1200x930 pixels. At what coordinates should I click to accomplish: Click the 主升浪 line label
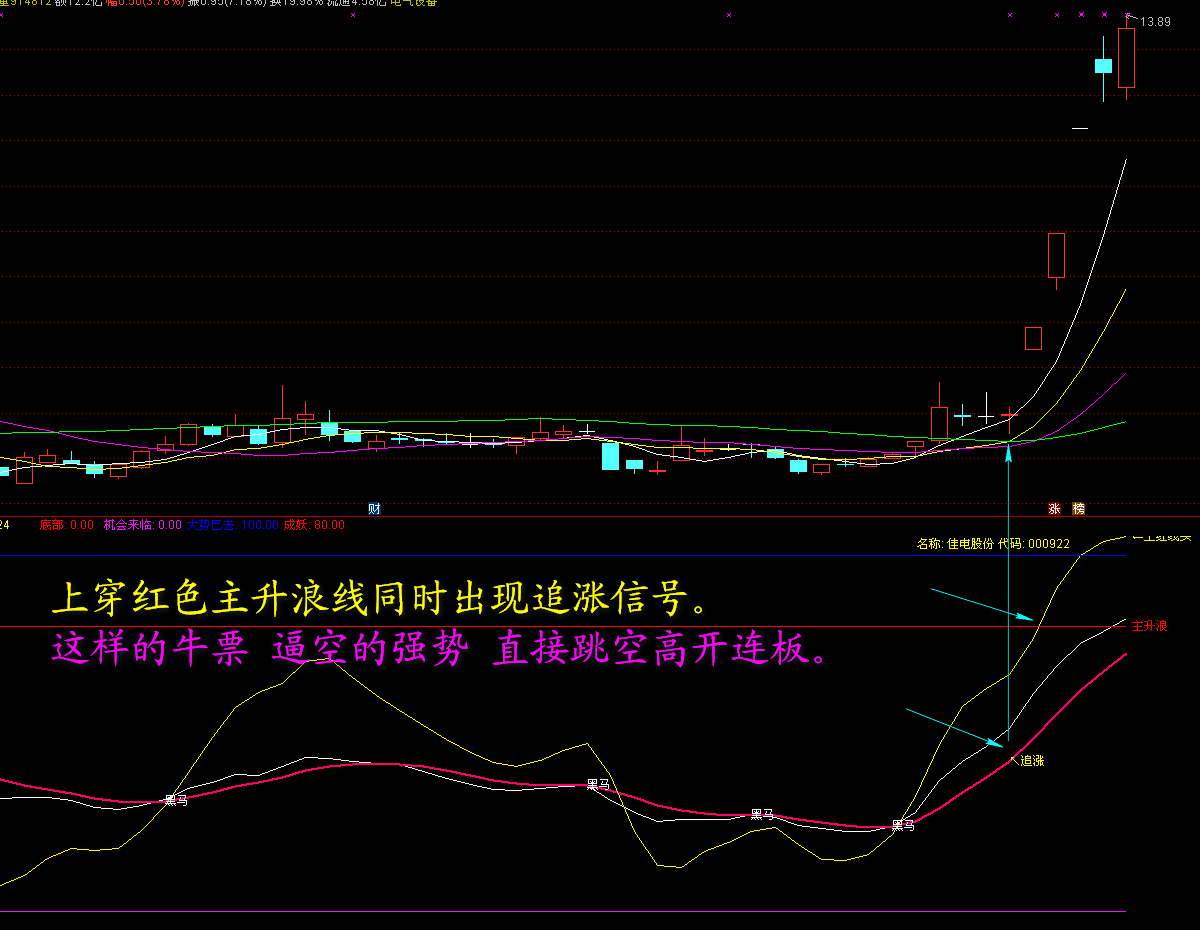click(x=1149, y=626)
